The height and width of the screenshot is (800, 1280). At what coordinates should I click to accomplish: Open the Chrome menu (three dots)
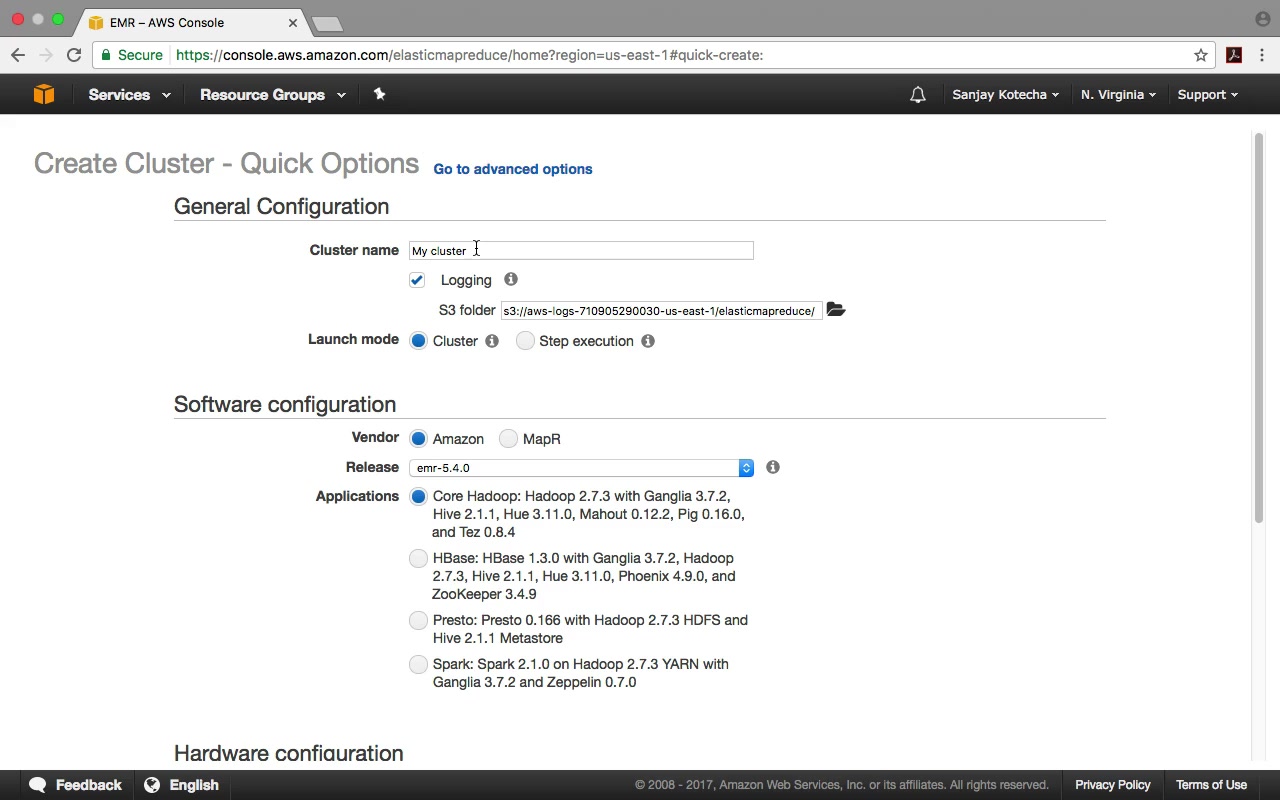point(1263,55)
